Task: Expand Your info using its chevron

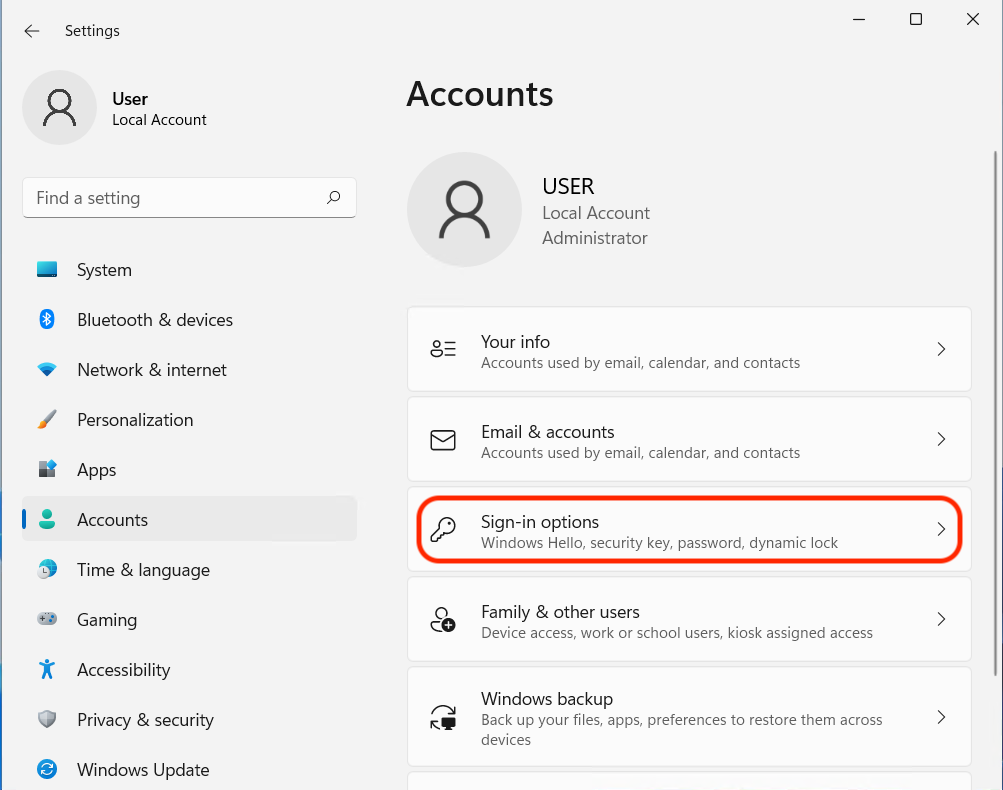Action: [940, 349]
